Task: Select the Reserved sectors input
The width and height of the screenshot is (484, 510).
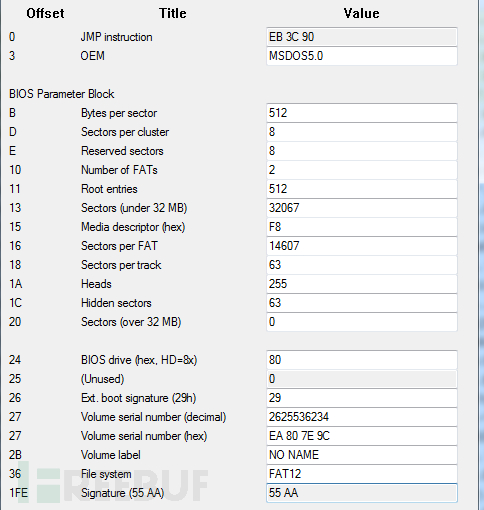Action: 362,151
